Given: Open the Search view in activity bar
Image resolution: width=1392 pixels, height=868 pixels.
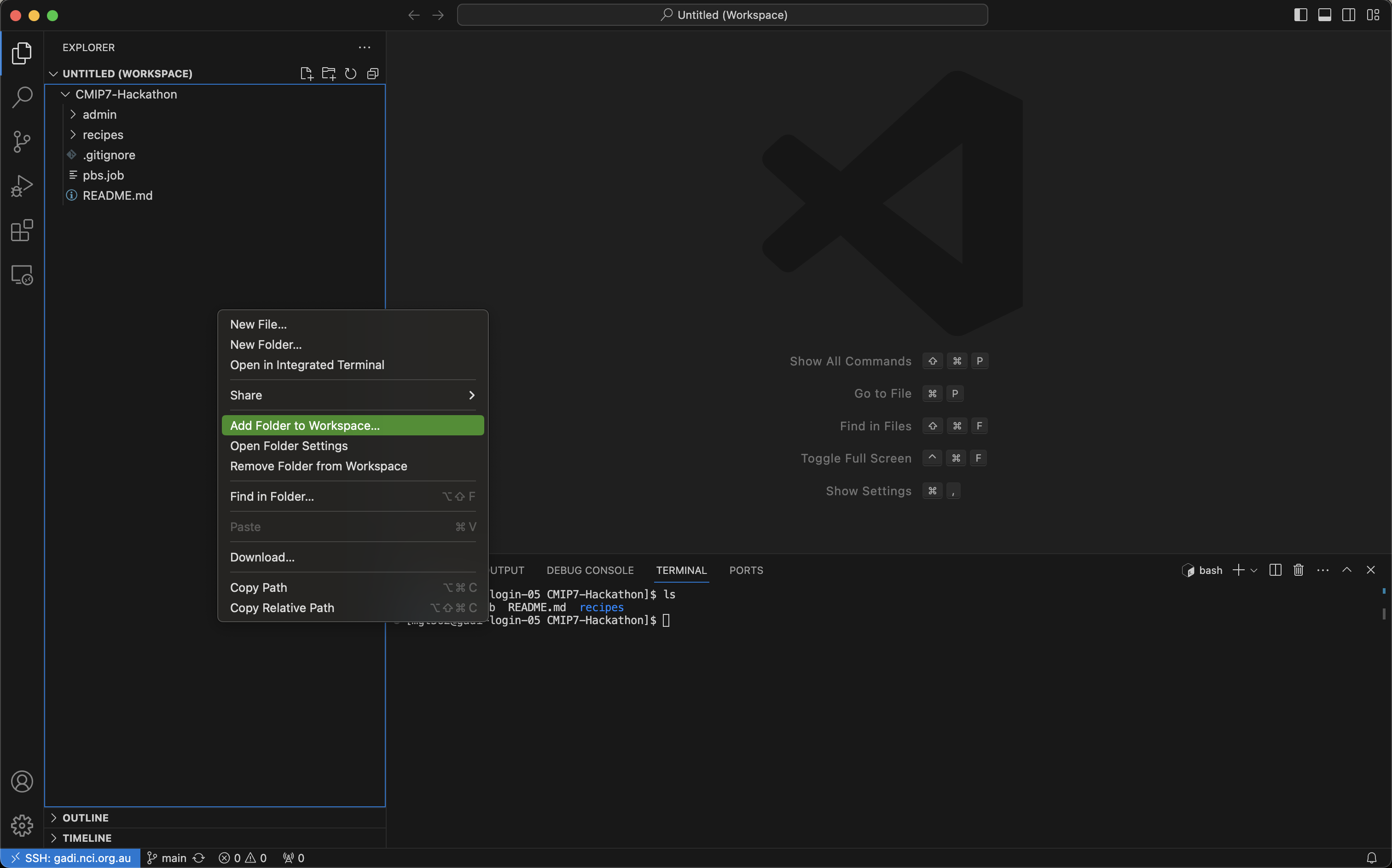Looking at the screenshot, I should [x=22, y=97].
